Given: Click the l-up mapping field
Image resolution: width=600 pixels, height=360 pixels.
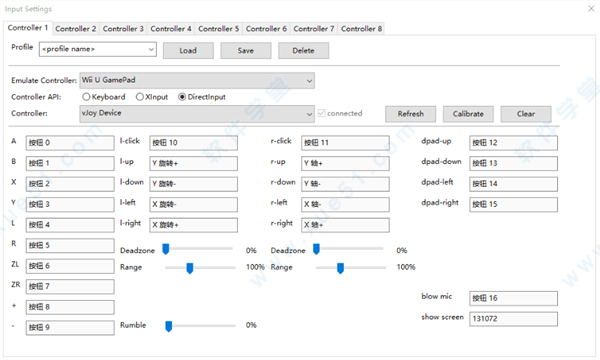Looking at the screenshot, I should click(193, 163).
